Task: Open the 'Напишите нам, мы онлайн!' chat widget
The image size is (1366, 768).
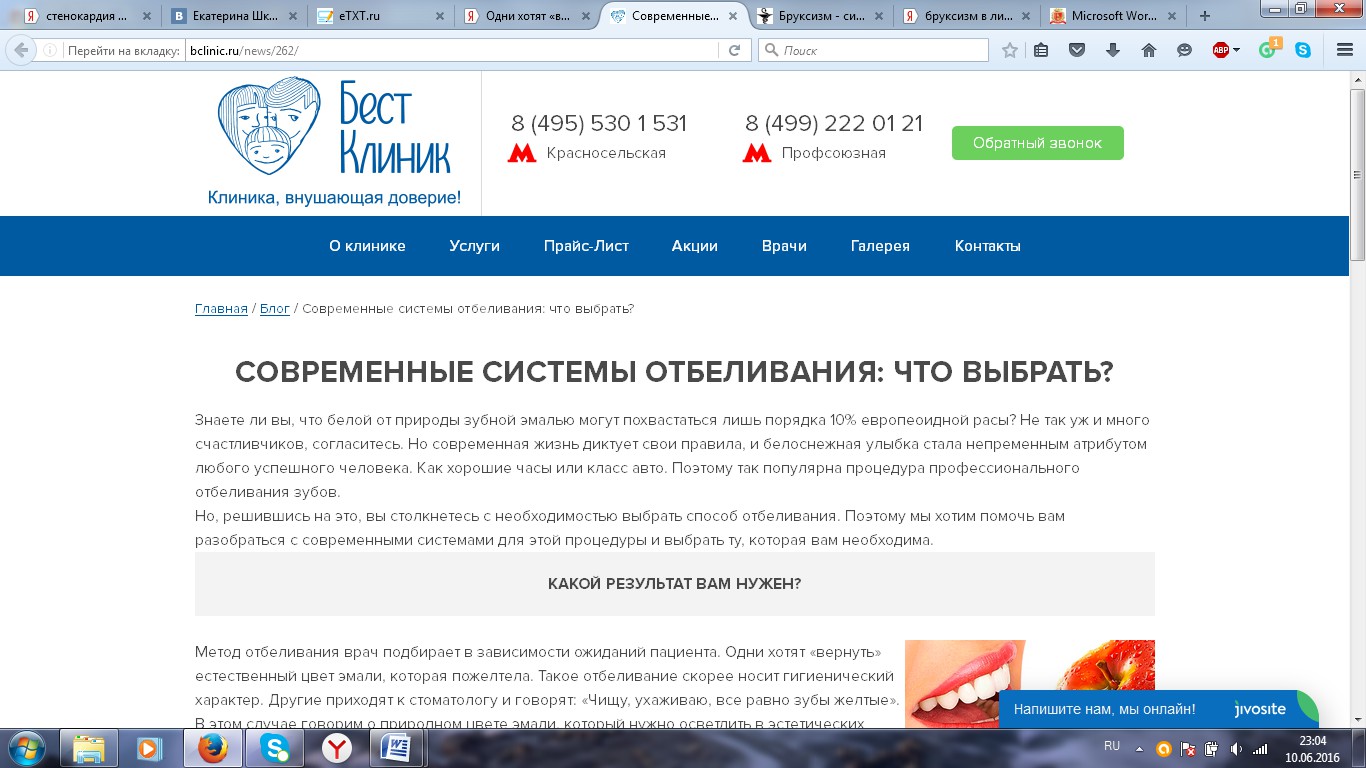Action: (x=1158, y=709)
